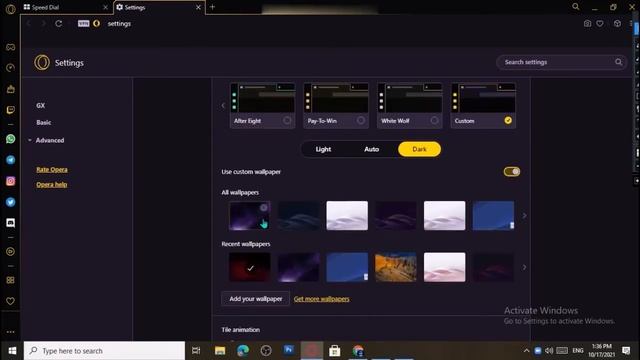Image resolution: width=640 pixels, height=360 pixels.
Task: Click the Dark mode option
Action: (x=419, y=149)
